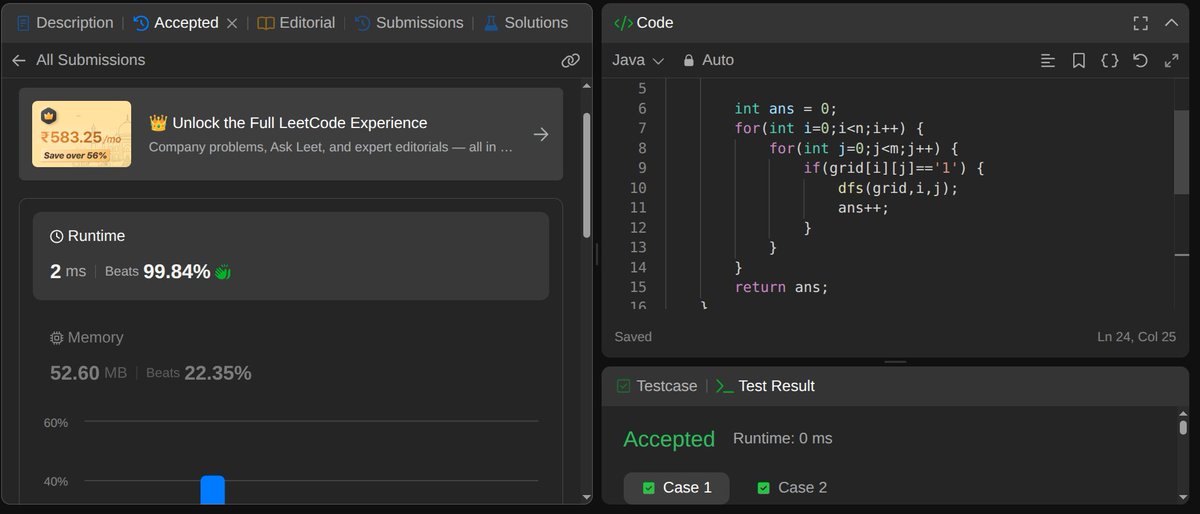Copy the submission link icon
The width and height of the screenshot is (1200, 514).
(x=571, y=61)
